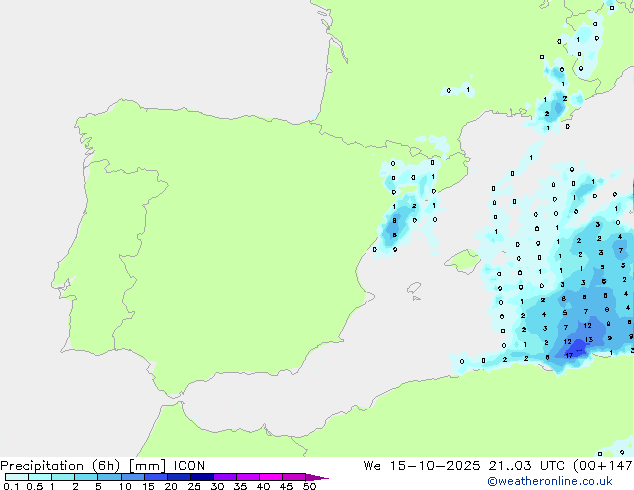Click the "We 15-10-2025 21..03 UTC" timestamp
Image resolution: width=634 pixels, height=490 pixels.
tap(467, 466)
